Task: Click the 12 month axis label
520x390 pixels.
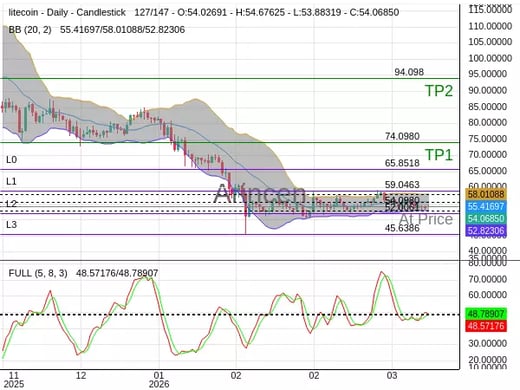Action: (81, 376)
